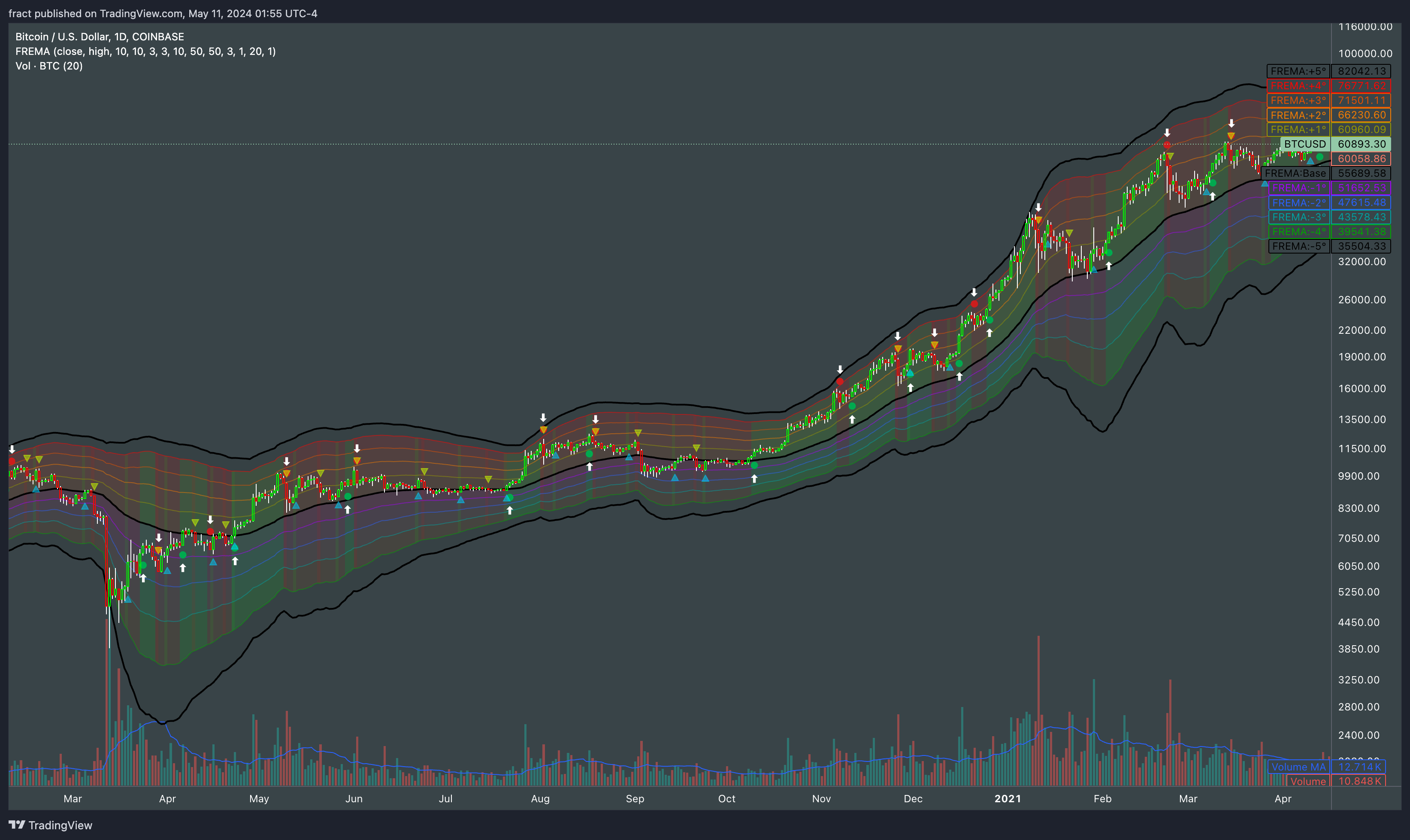Click the 35504.33 price value
The image size is (1410, 840).
[x=1361, y=246]
